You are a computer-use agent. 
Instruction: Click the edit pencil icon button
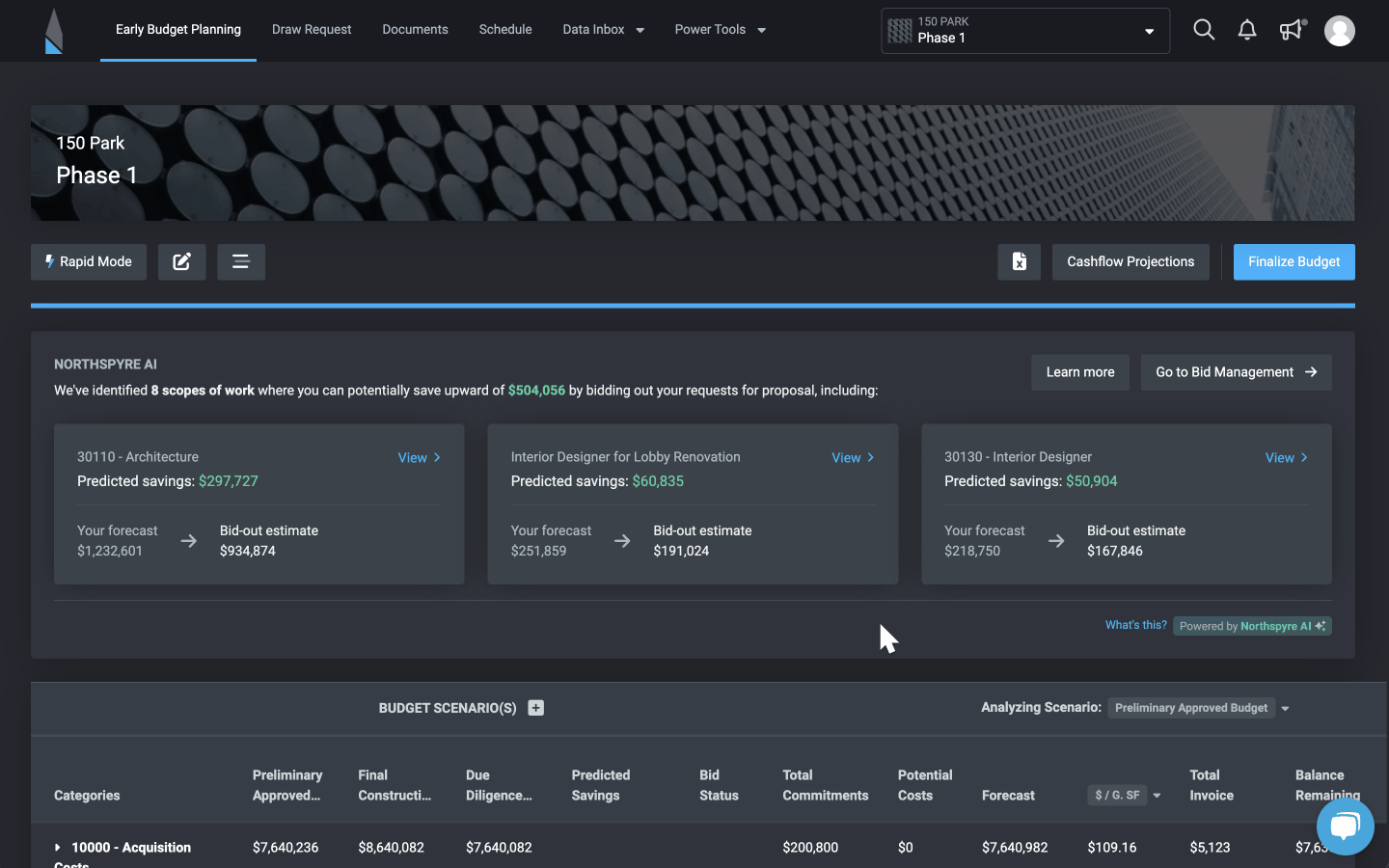click(x=182, y=261)
